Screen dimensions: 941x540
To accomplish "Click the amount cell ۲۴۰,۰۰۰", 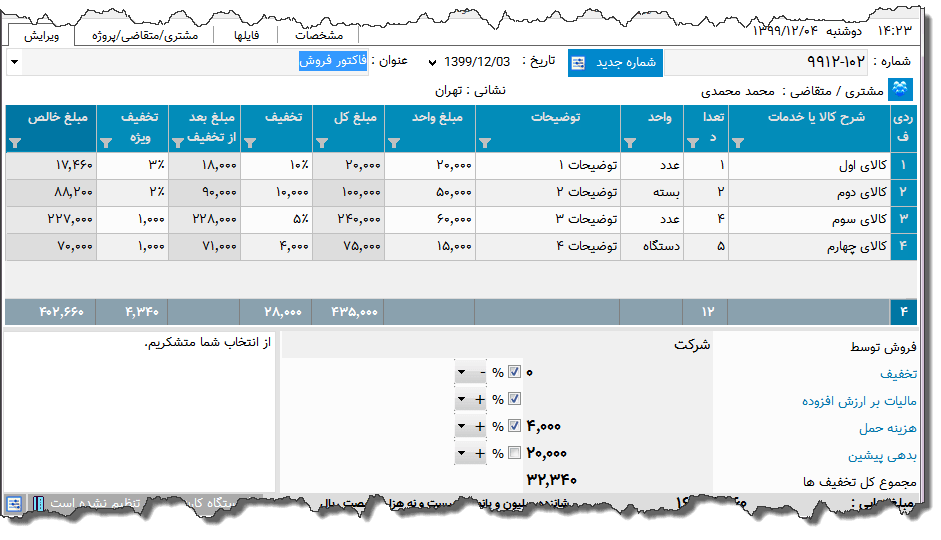I will click(349, 220).
